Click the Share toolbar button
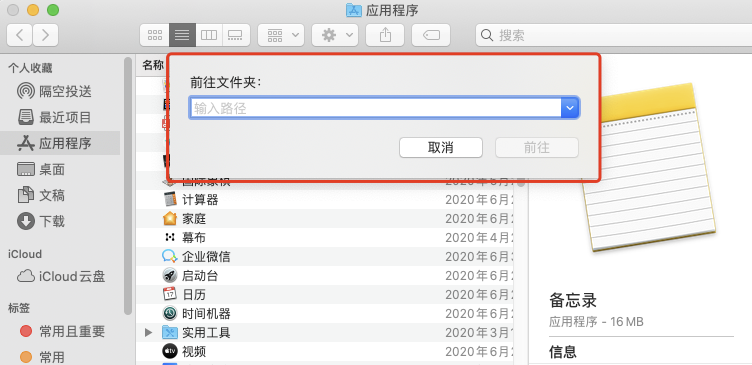Image resolution: width=752 pixels, height=365 pixels. point(385,35)
